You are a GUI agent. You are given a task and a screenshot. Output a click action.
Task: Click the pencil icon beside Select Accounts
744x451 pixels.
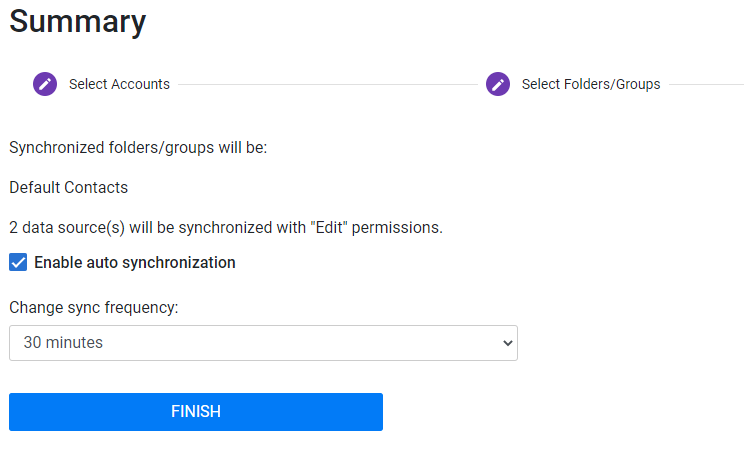[45, 84]
